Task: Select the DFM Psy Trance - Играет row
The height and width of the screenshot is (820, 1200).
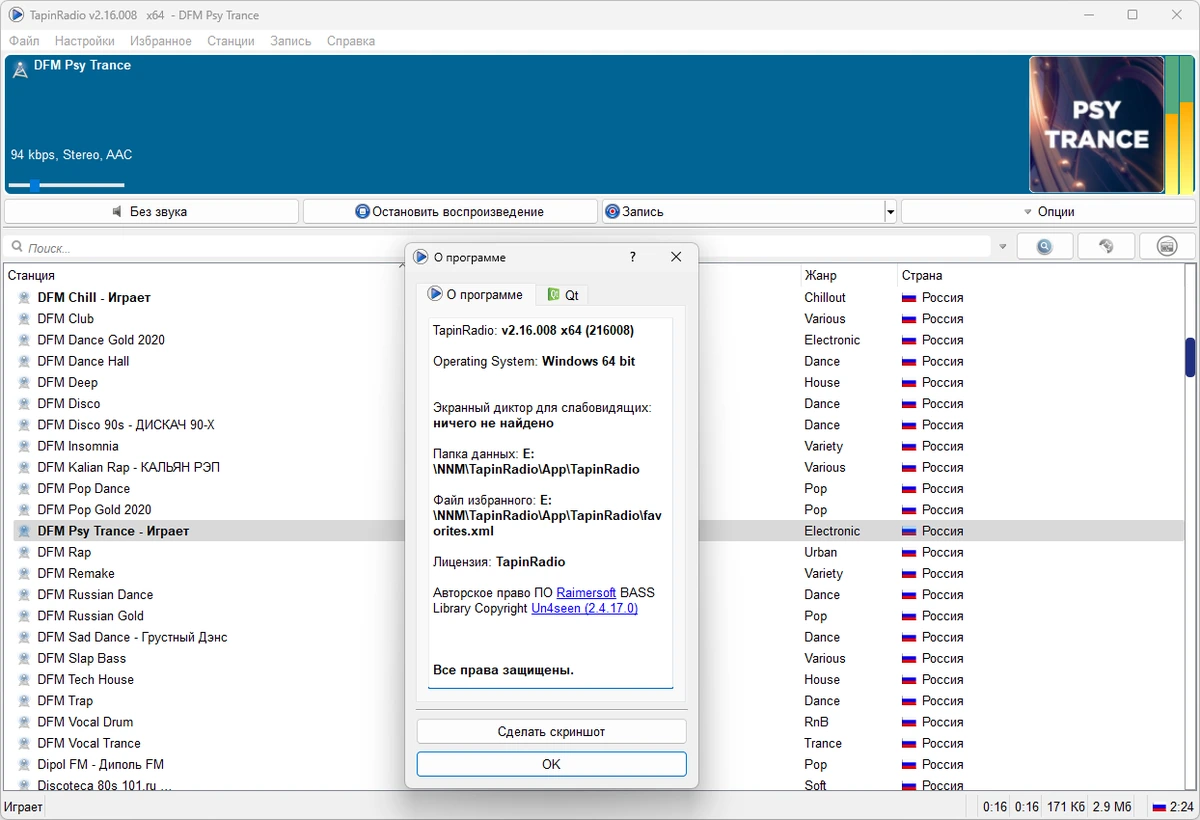Action: [598, 531]
